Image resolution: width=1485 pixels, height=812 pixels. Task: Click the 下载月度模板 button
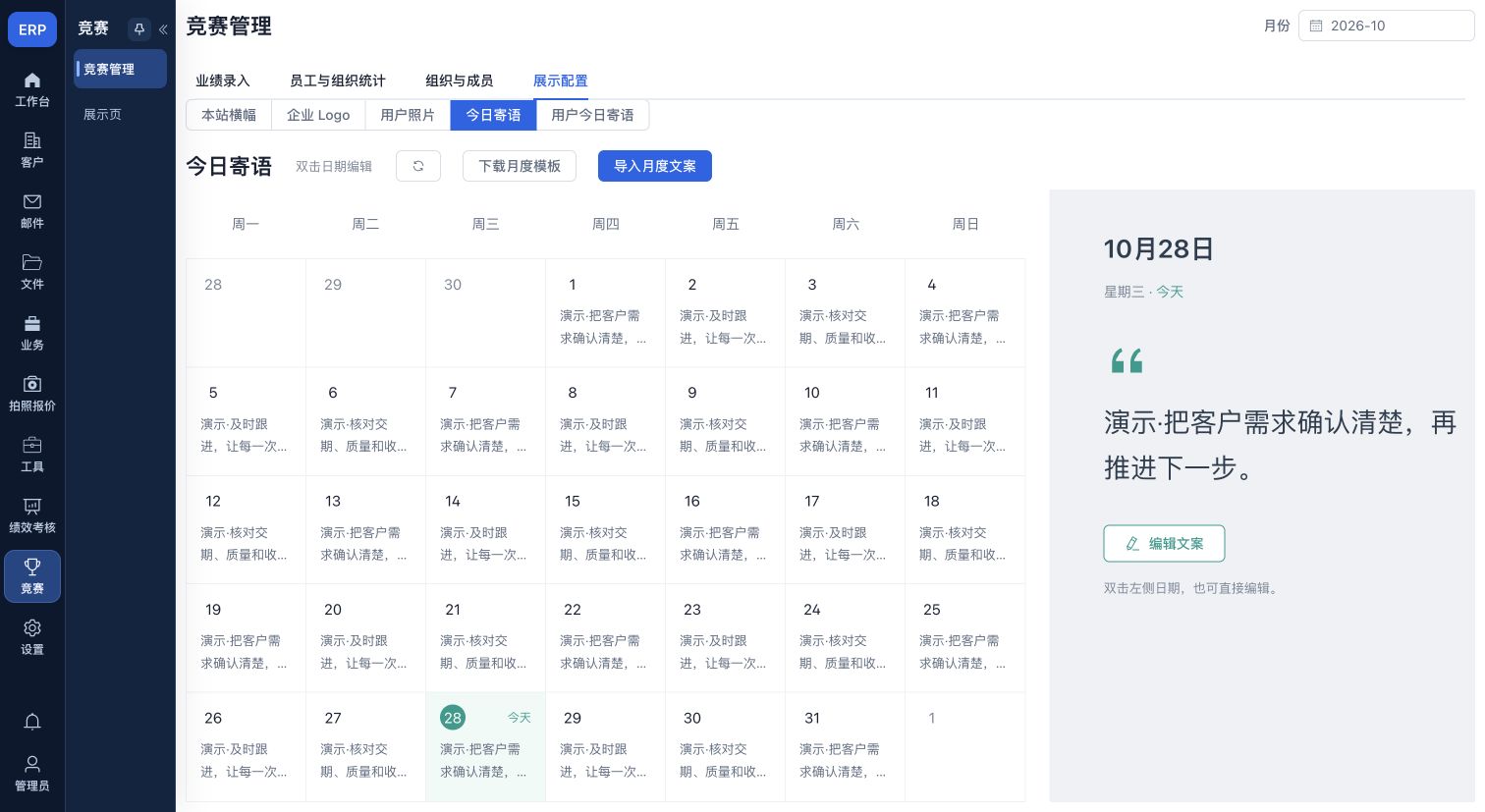520,166
